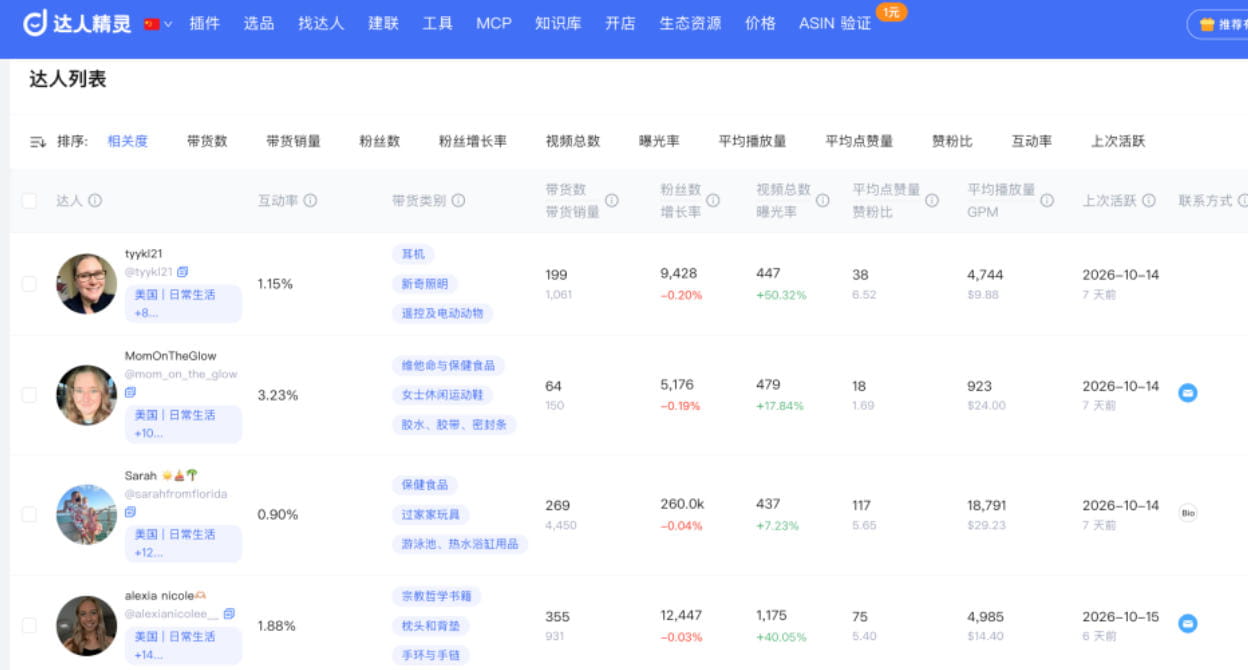
Task: Click info icon beside 平均点赞量 赞粉比 header
Action: point(932,200)
